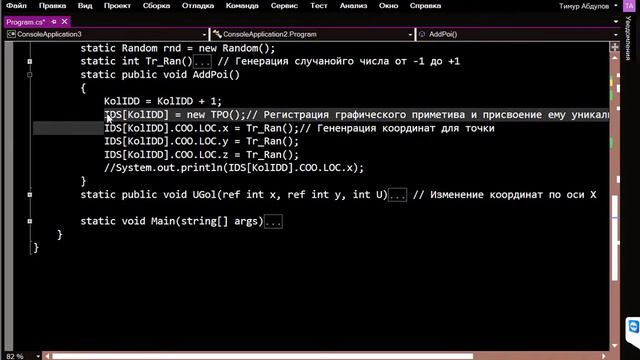Open the Сборка menu
This screenshot has width=640, height=360.
(156, 6)
